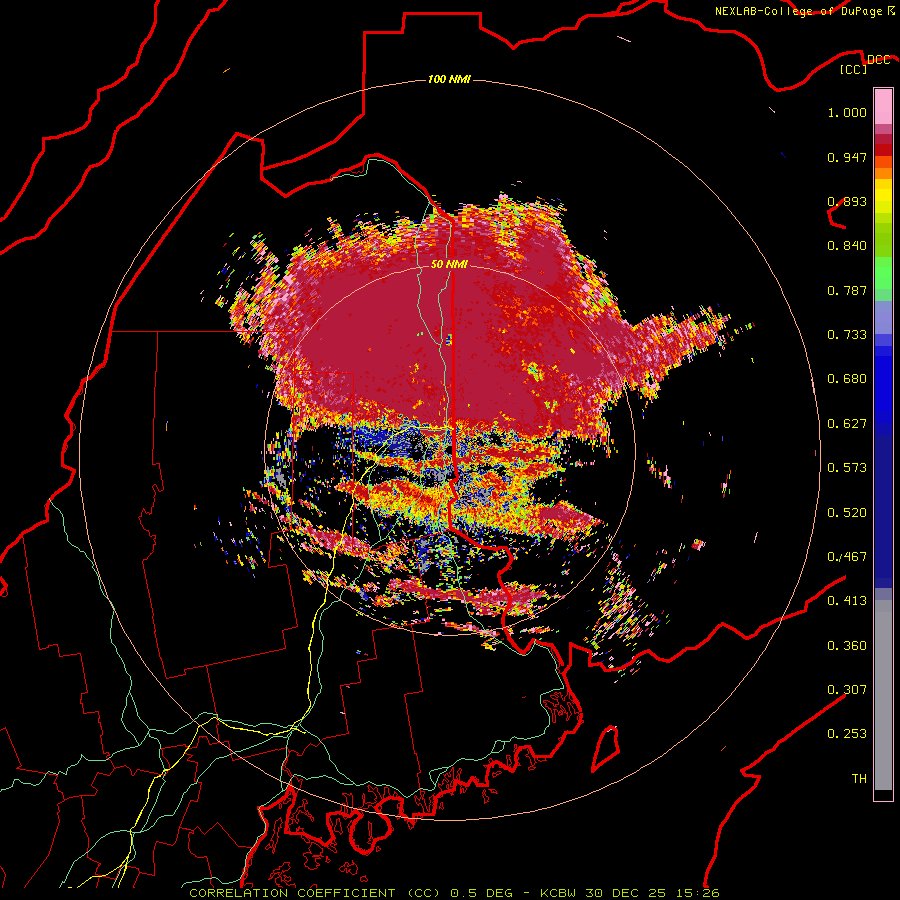Click the KCBW radar site identifier
This screenshot has width=900, height=900.
click(560, 893)
